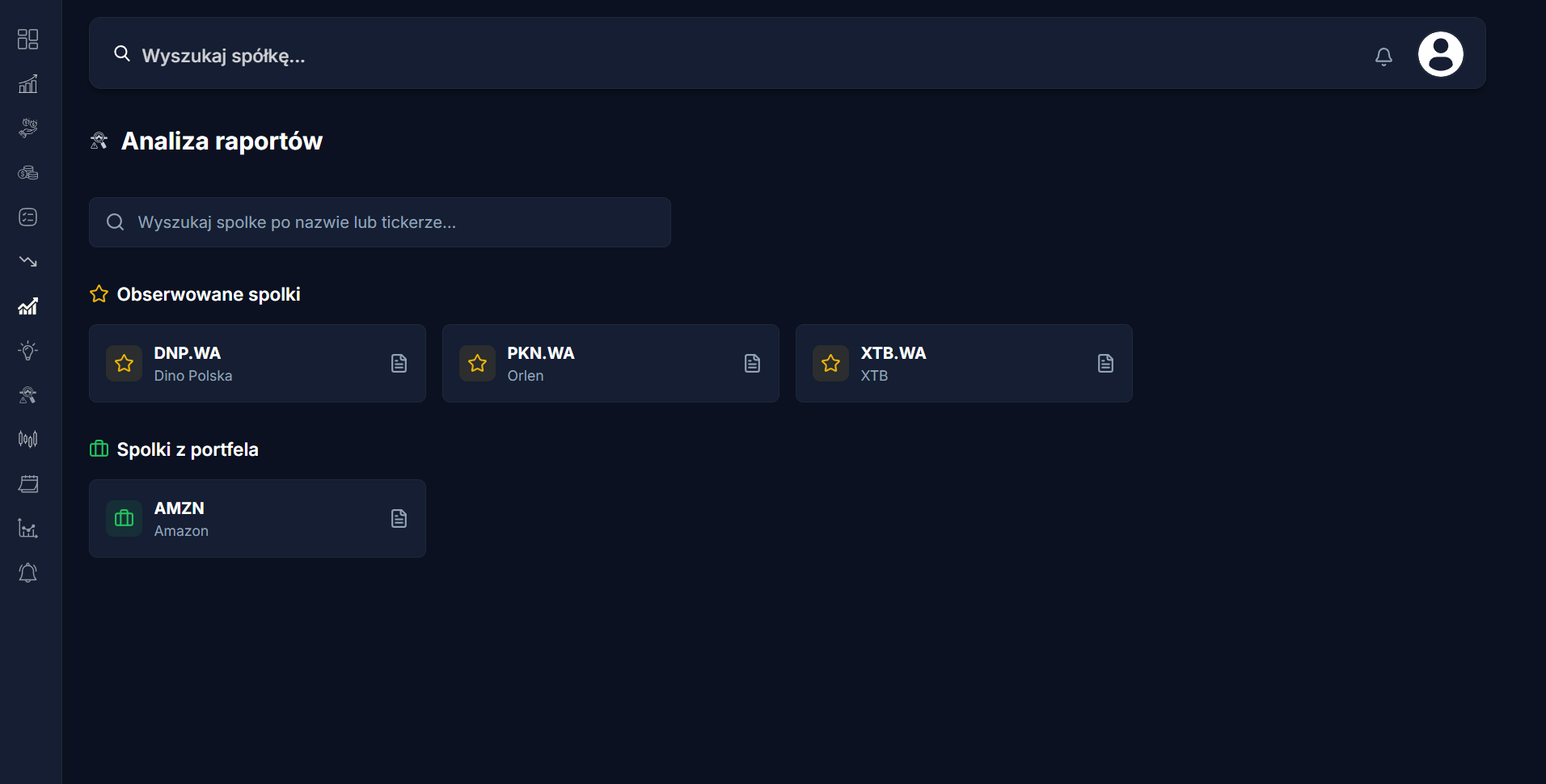The width and height of the screenshot is (1546, 784).
Task: Click the downward trend arrow sidebar icon
Action: (28, 262)
